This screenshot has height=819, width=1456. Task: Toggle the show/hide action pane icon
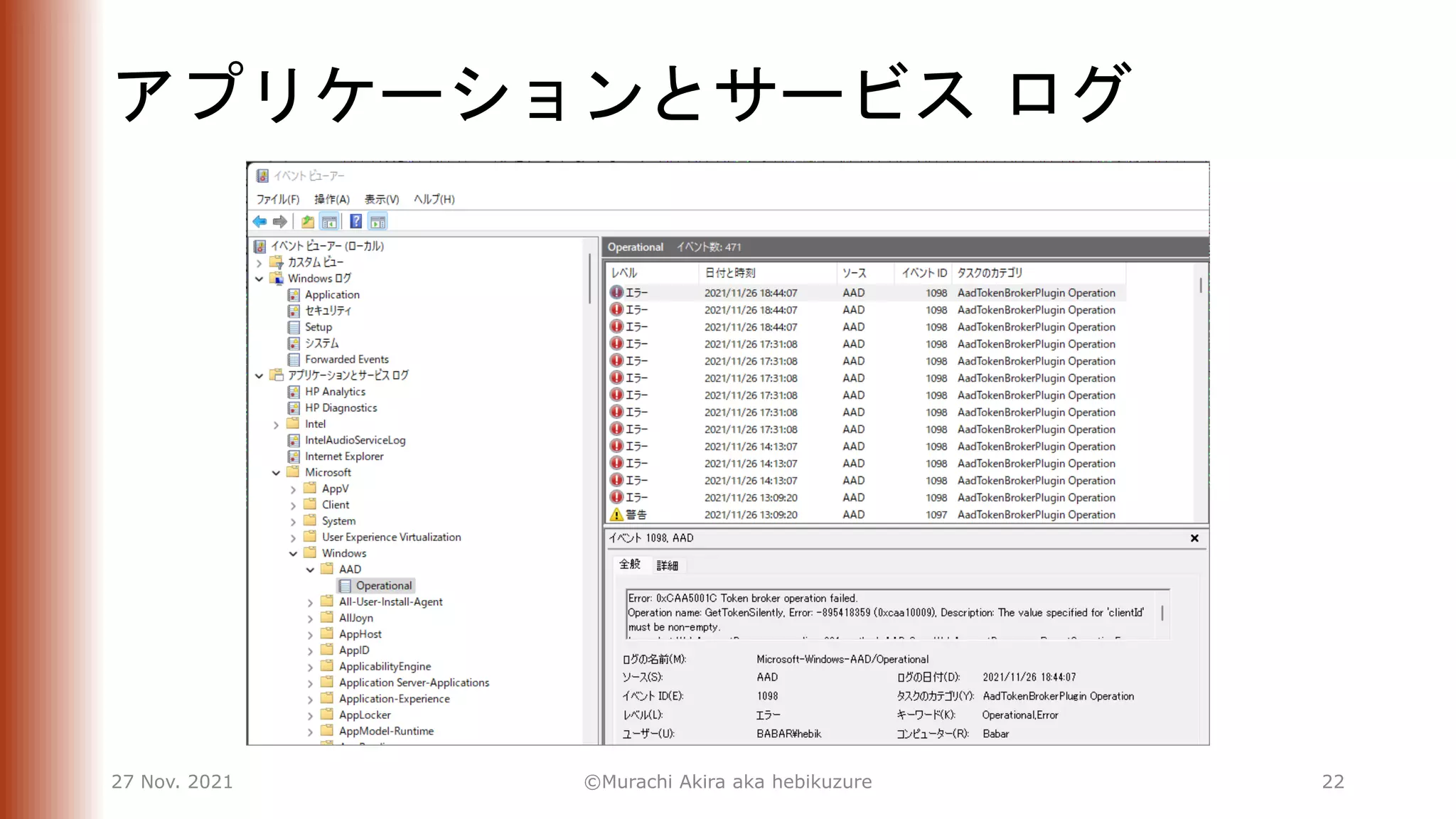click(378, 222)
